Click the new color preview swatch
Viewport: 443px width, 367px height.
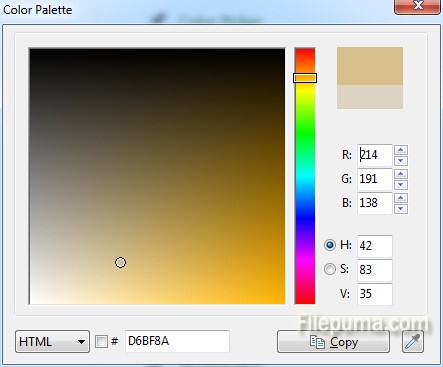click(x=370, y=66)
